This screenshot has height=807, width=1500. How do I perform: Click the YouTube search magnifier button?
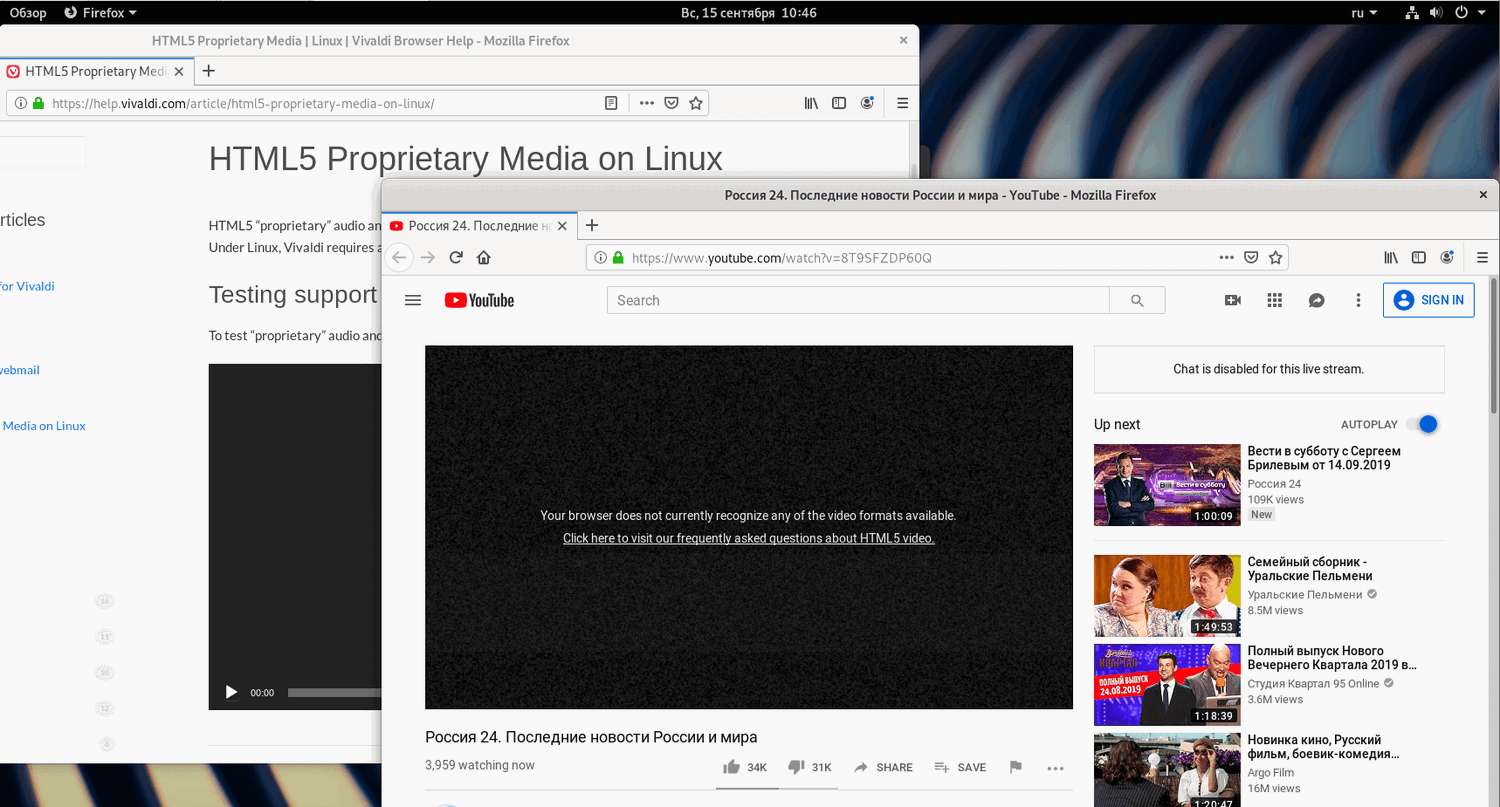[1137, 300]
